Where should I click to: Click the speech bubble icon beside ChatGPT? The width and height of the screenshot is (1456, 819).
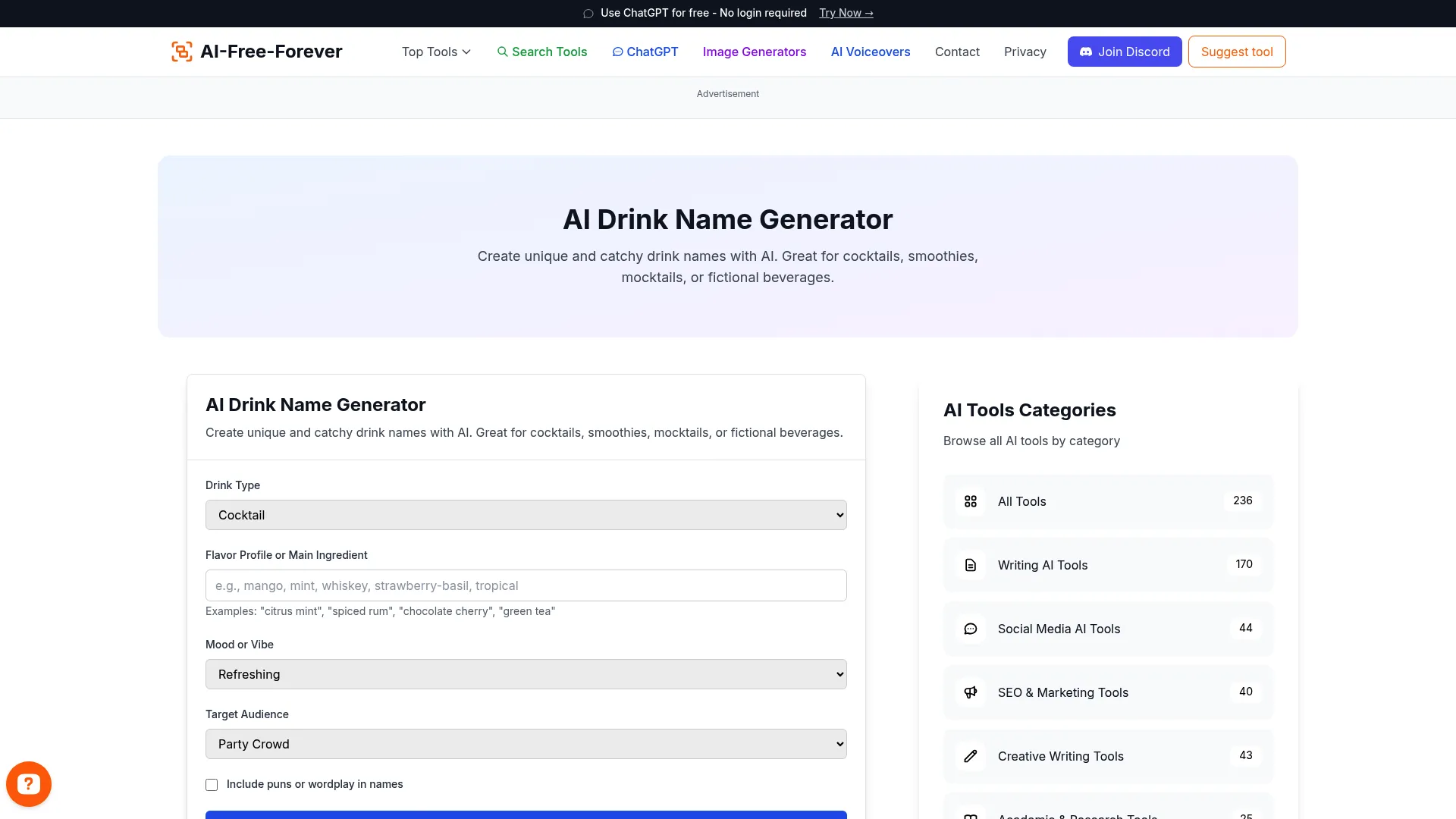coord(618,52)
